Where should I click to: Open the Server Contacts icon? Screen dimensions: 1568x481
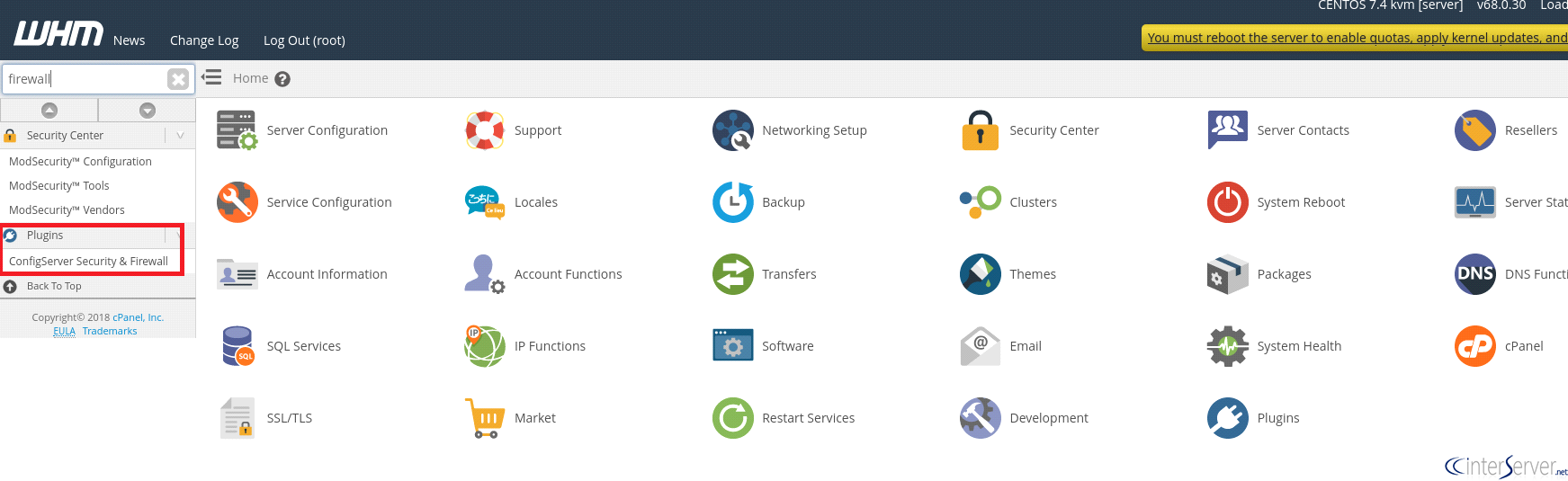(1228, 130)
